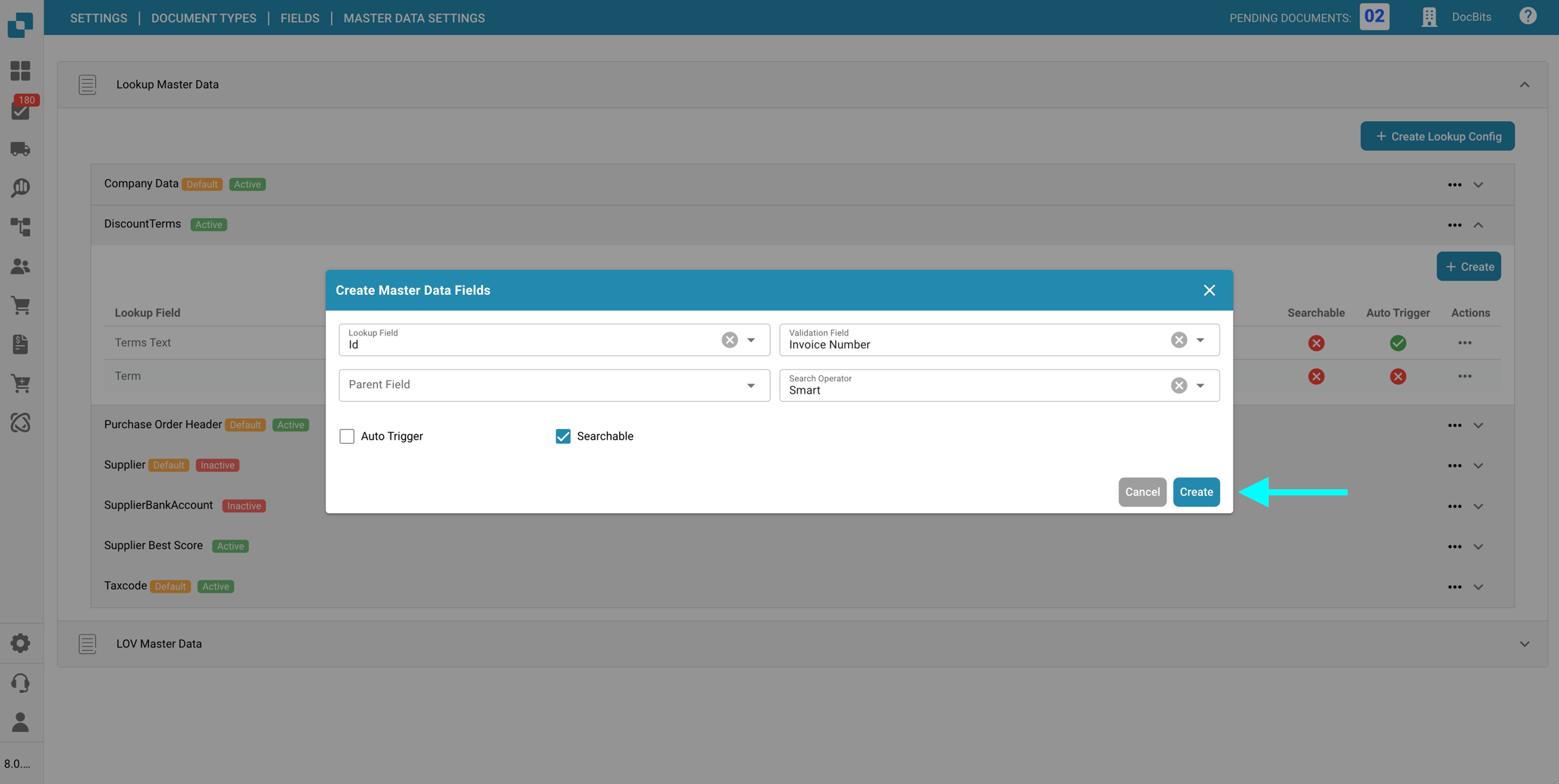Clear the Search Operator Smart value
Image resolution: width=1559 pixels, height=784 pixels.
pyautogui.click(x=1179, y=386)
